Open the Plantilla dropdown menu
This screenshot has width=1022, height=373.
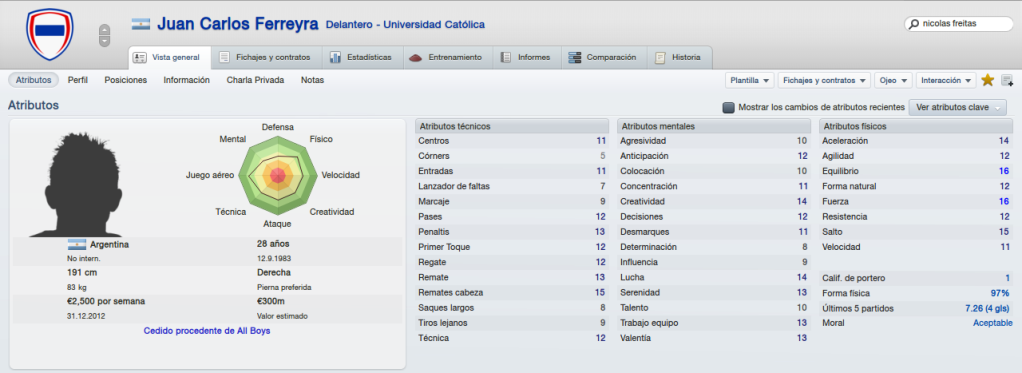[x=749, y=80]
